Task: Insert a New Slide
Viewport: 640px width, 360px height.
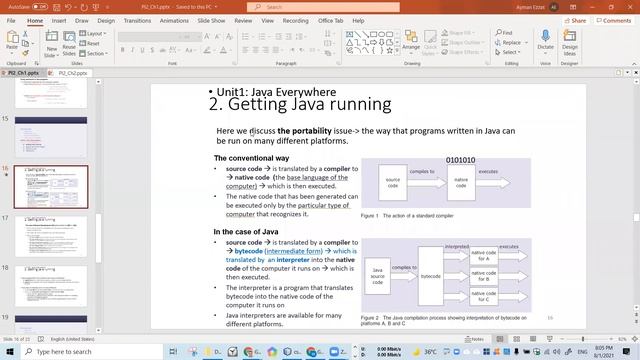Action: [51, 43]
